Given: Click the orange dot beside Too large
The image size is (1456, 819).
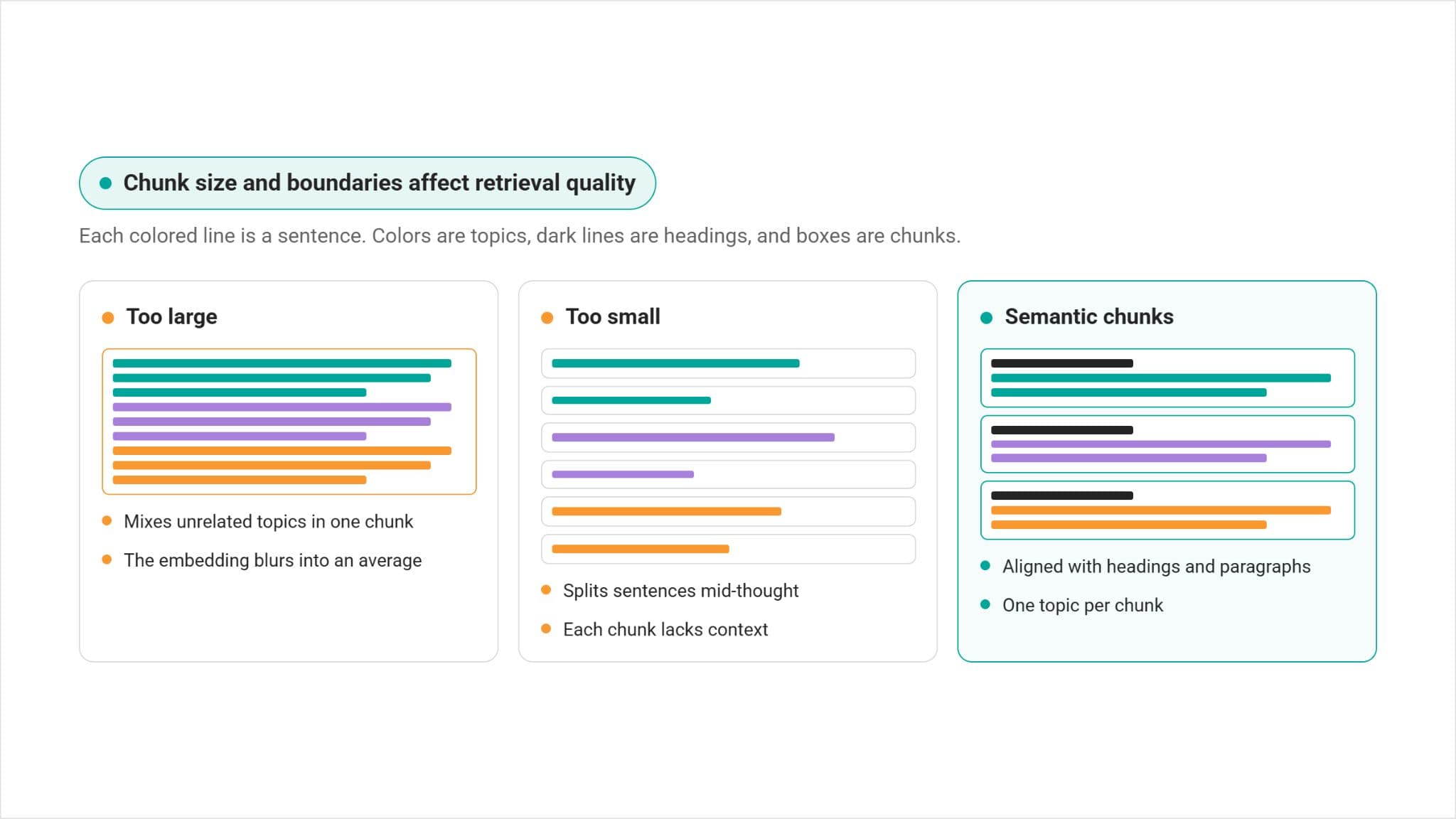Looking at the screenshot, I should (x=108, y=318).
